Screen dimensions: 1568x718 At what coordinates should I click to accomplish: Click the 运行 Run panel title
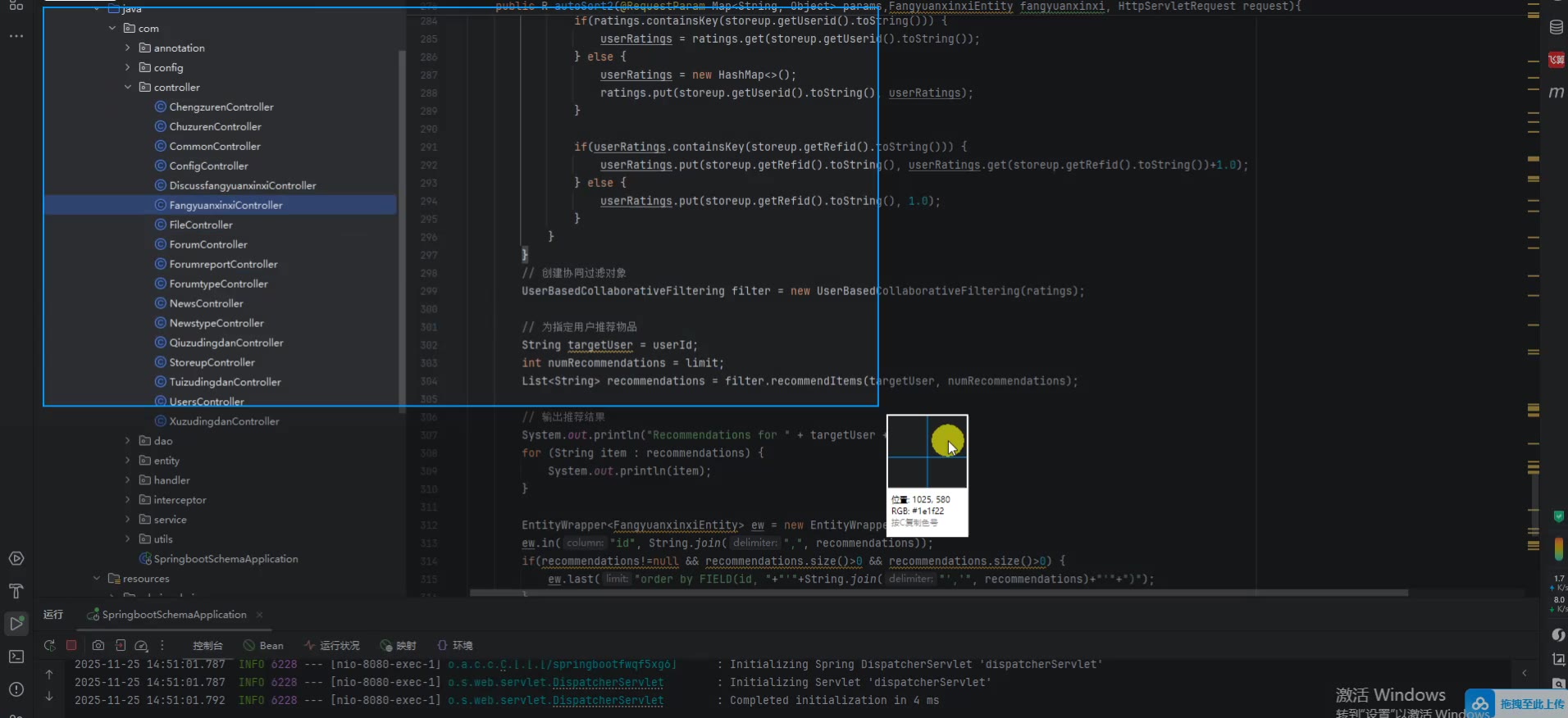[53, 615]
